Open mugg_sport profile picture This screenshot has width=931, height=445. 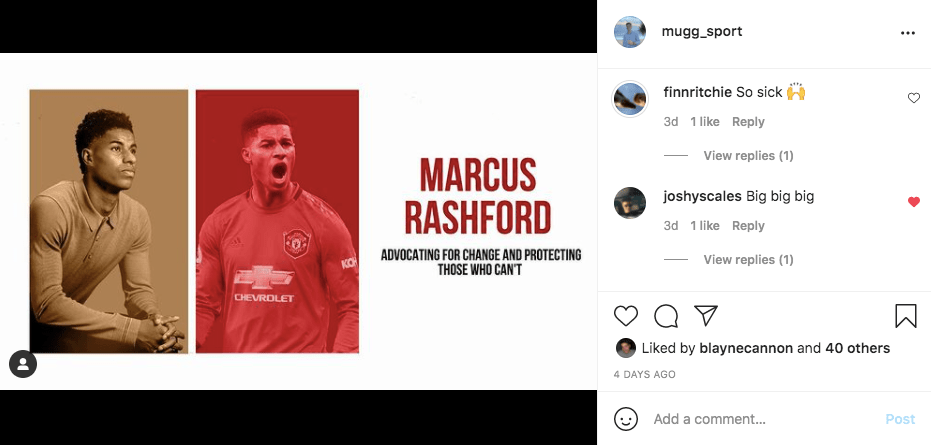629,32
